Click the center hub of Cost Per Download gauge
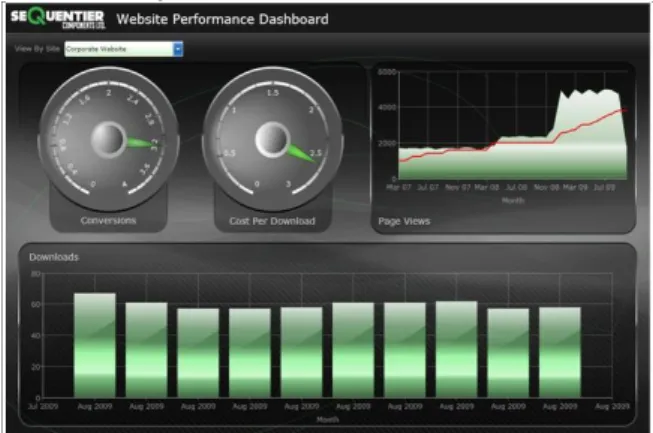Screen dimensions: 653x433 coord(272,139)
